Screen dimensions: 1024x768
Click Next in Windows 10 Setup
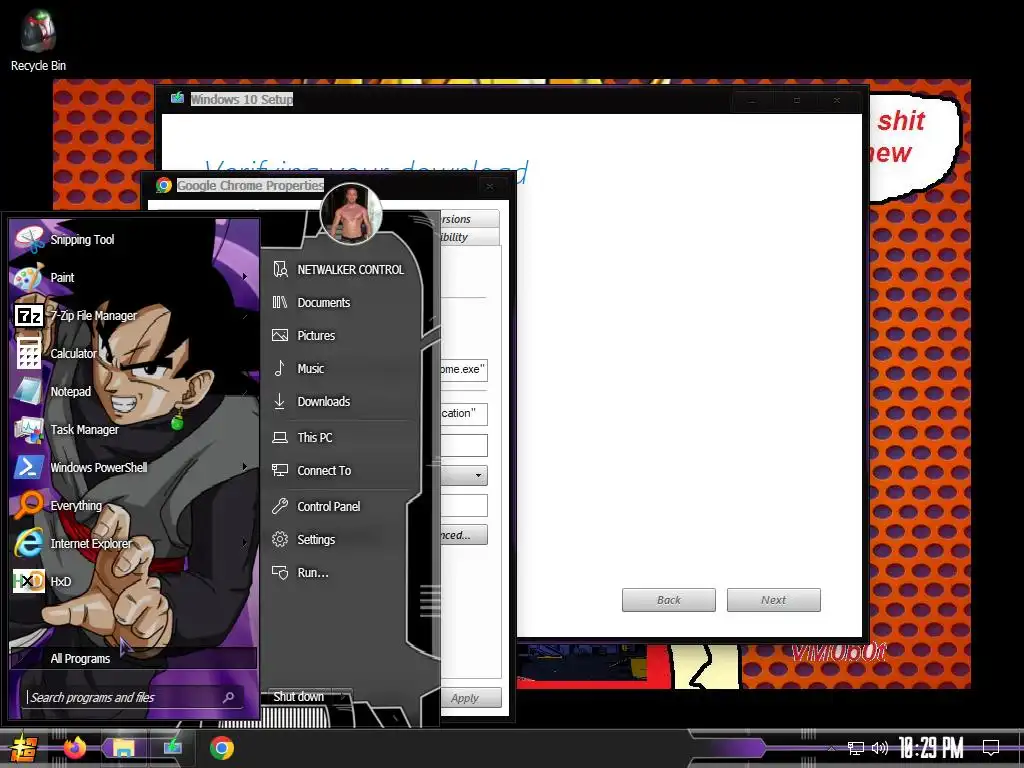click(x=774, y=600)
